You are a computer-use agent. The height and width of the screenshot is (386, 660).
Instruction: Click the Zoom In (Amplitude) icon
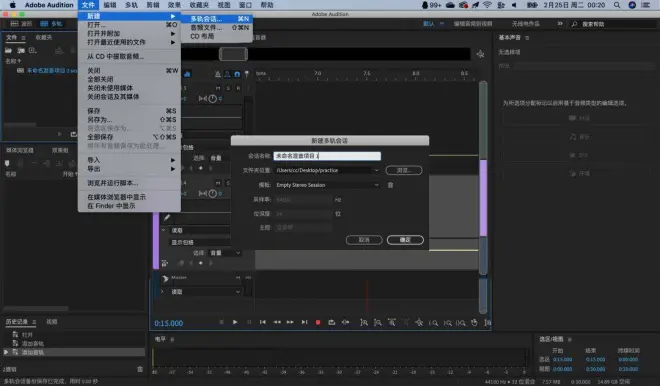pos(364,322)
